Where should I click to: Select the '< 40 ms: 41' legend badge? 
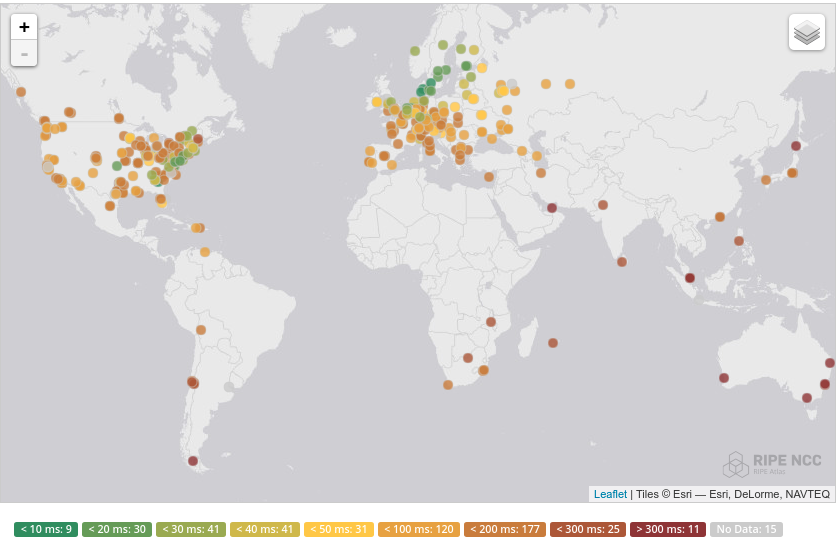click(x=264, y=529)
